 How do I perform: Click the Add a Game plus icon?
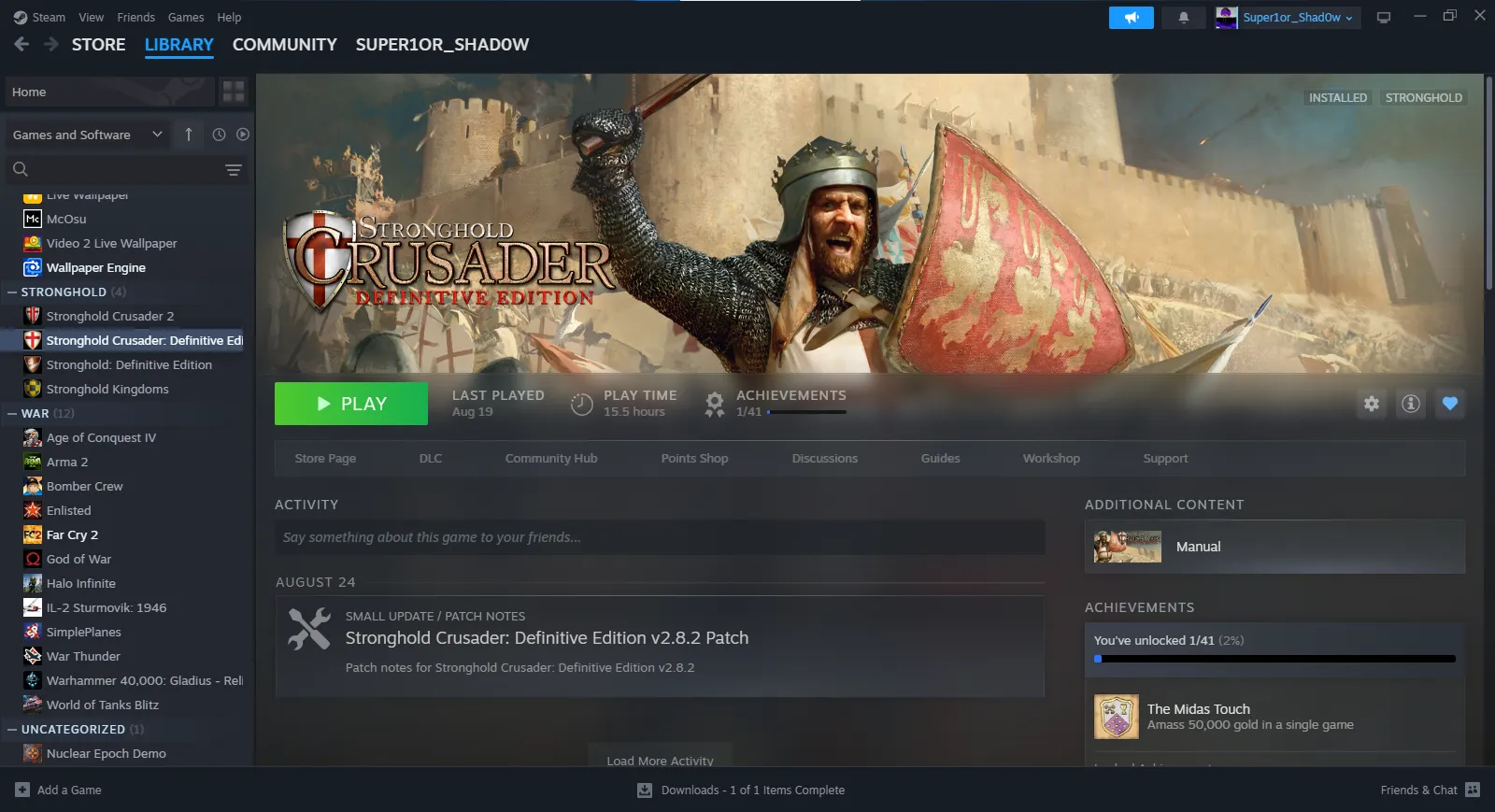(x=22, y=790)
